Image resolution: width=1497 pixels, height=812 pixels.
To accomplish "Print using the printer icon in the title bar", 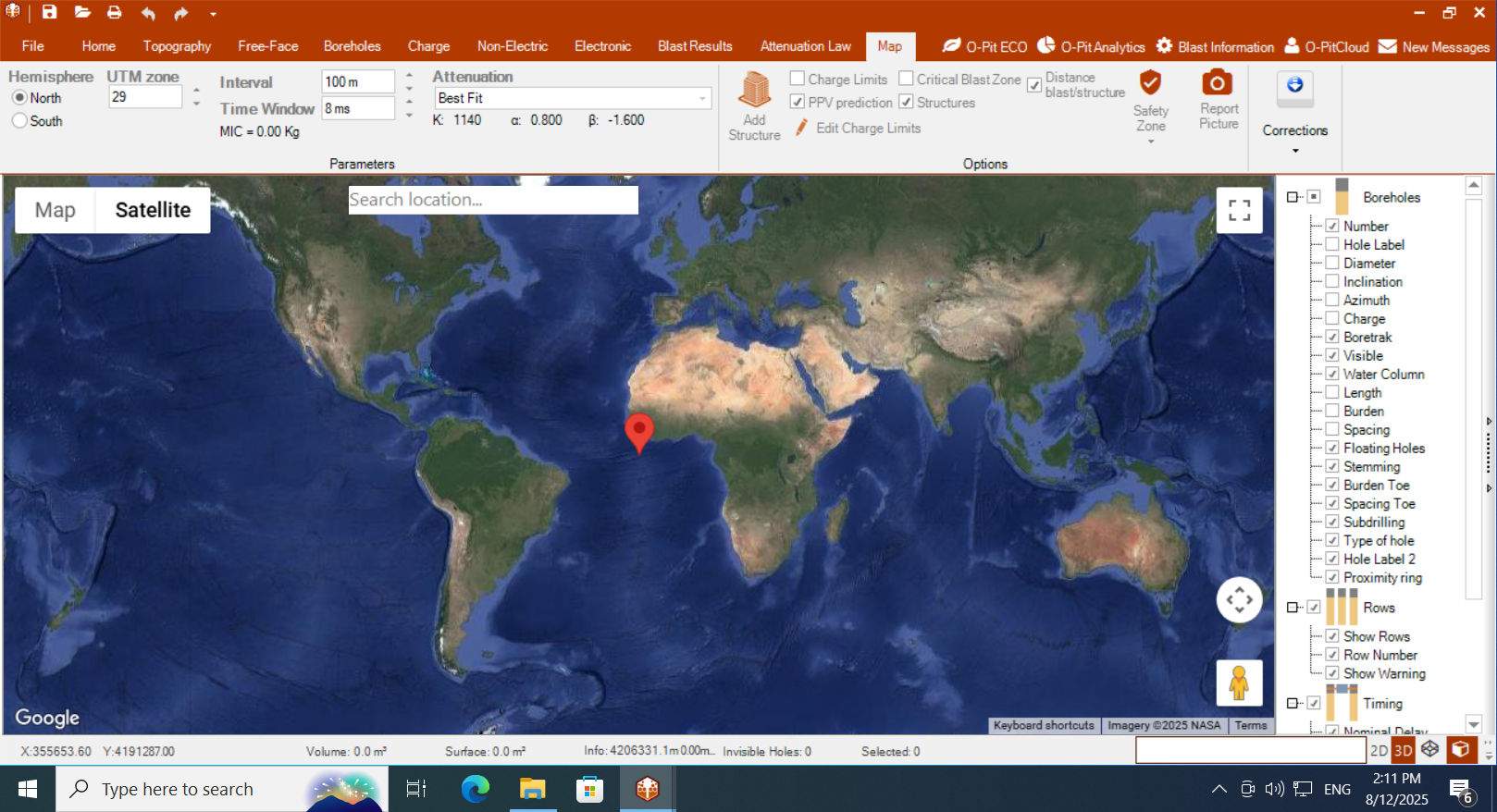I will coord(114,13).
